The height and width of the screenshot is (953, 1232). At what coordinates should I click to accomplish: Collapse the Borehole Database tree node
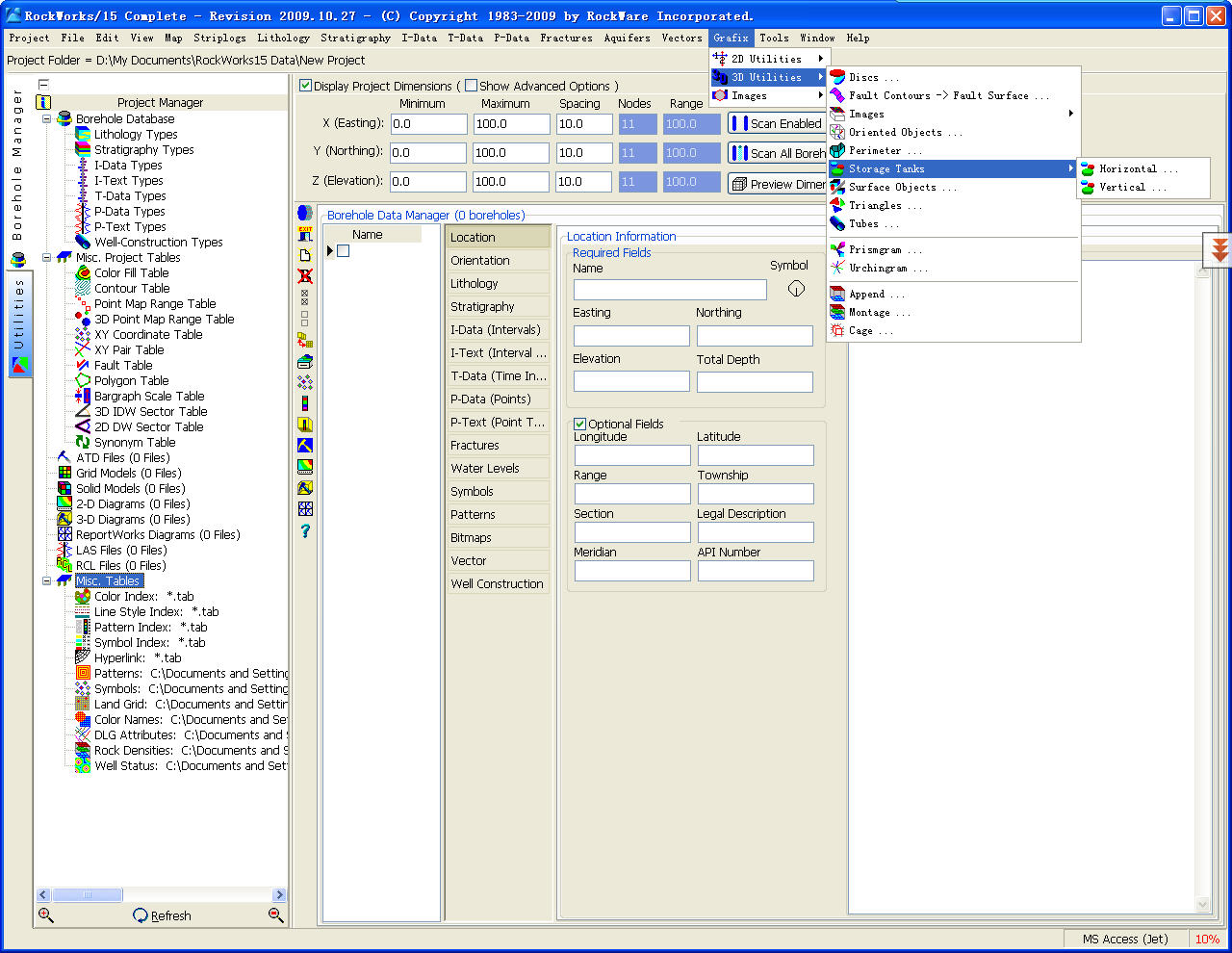click(46, 119)
